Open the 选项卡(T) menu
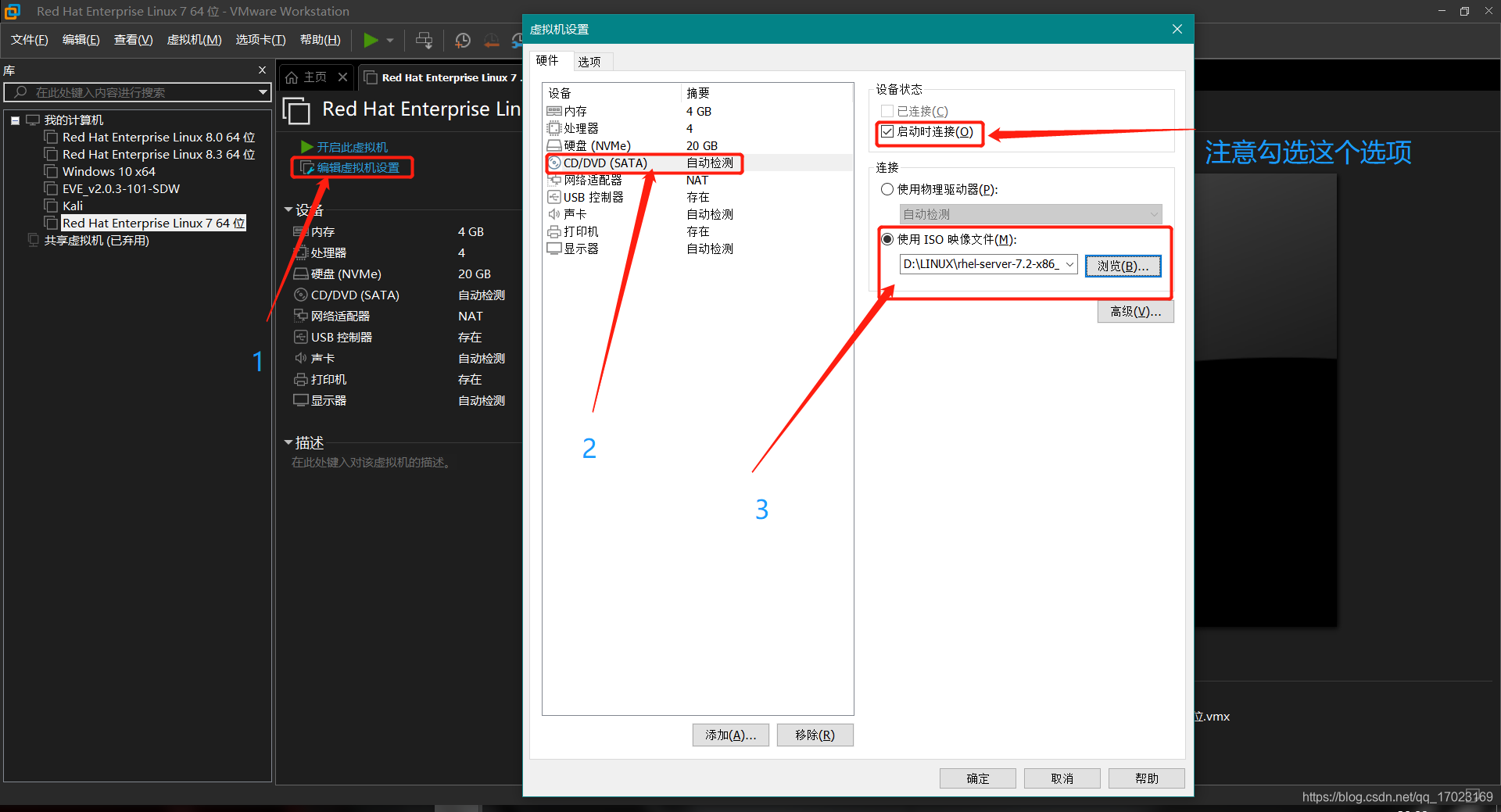Viewport: 1501px width, 812px height. point(261,40)
